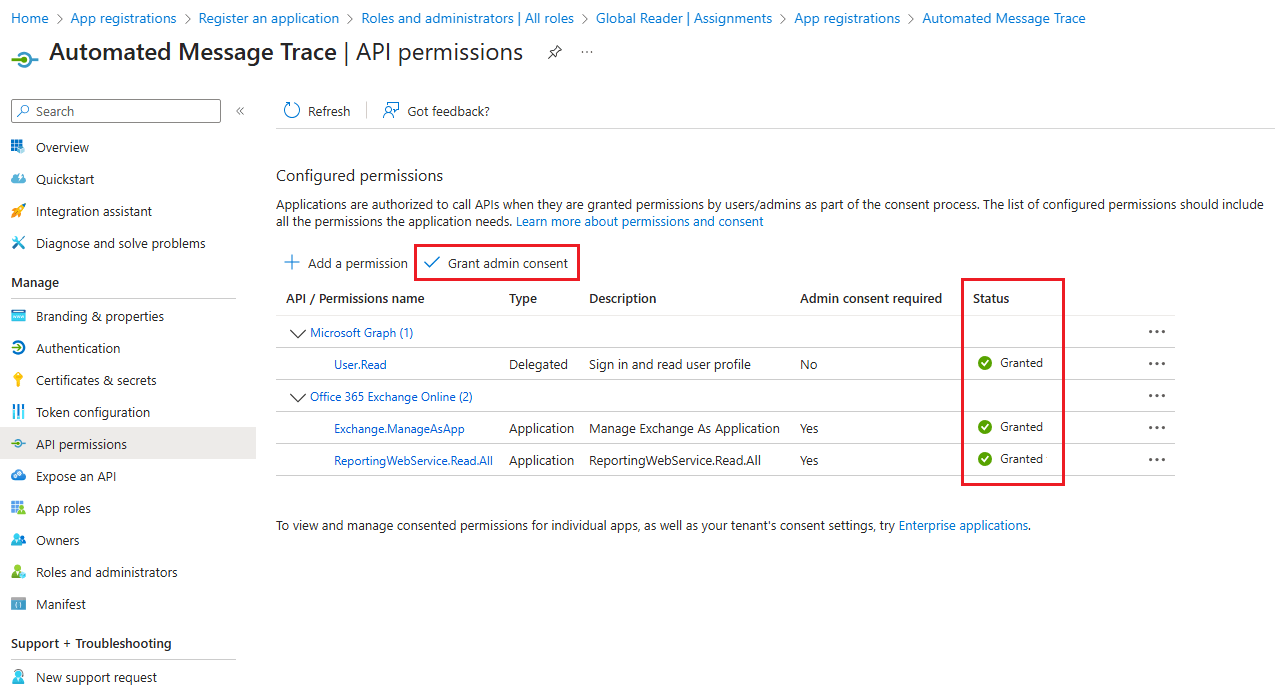
Task: Collapse the Microsoft Graph (1) group chevron
Action: tap(297, 333)
